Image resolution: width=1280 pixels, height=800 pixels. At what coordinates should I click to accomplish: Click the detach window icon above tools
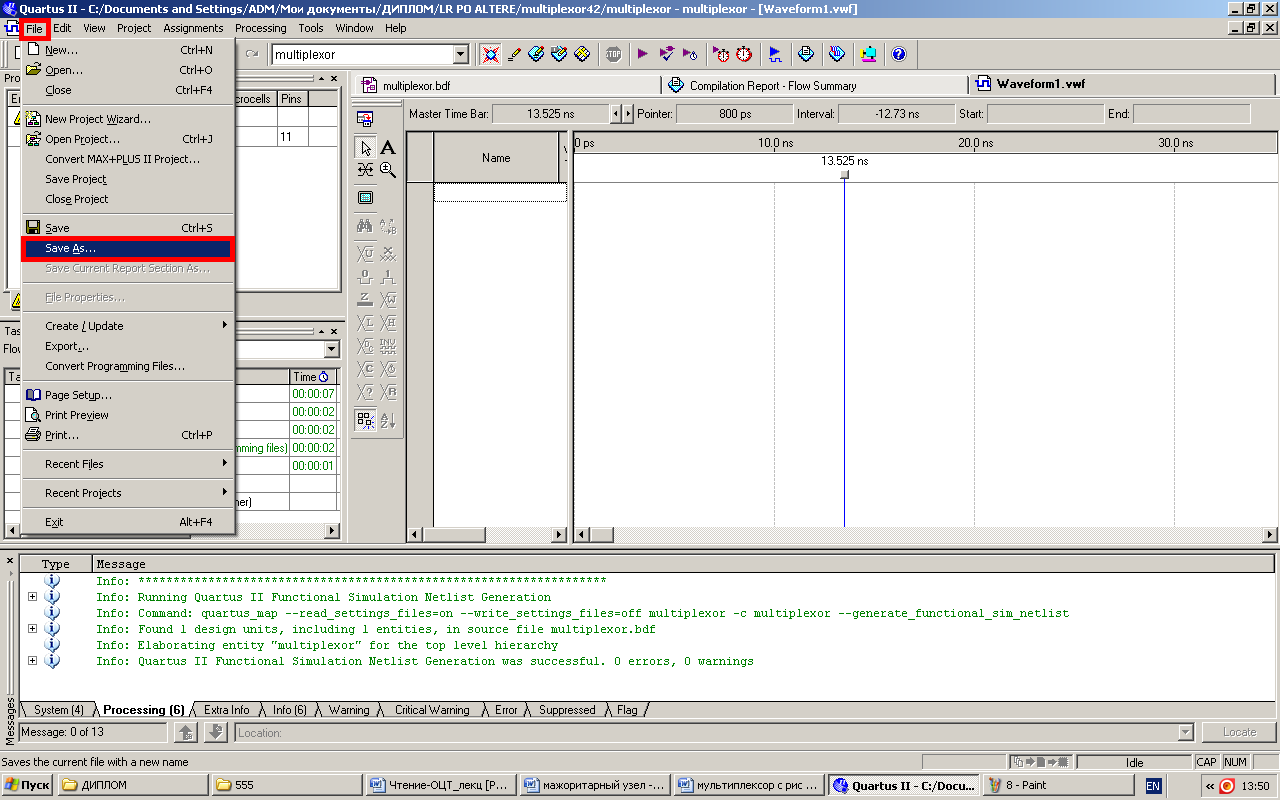(x=365, y=118)
